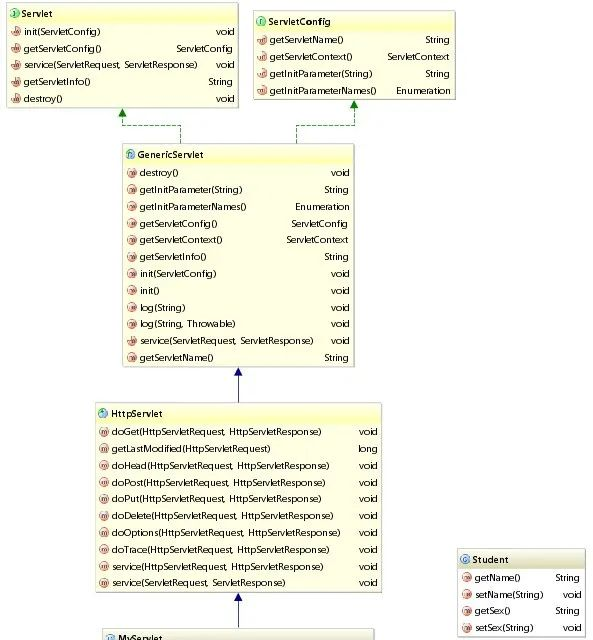The height and width of the screenshot is (640, 593).
Task: Click Enumeration return type in ServletConfig
Action: coord(423,91)
